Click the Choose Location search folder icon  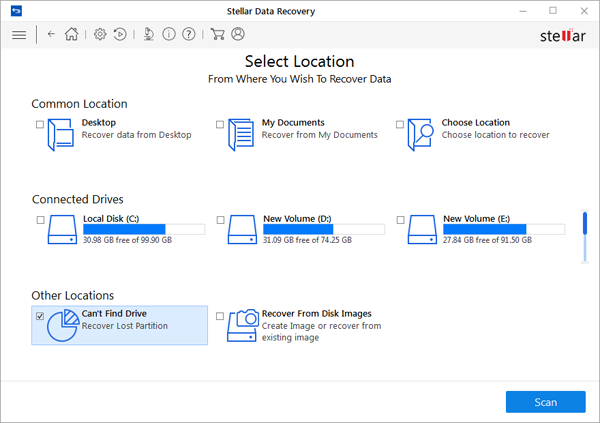[x=421, y=134]
